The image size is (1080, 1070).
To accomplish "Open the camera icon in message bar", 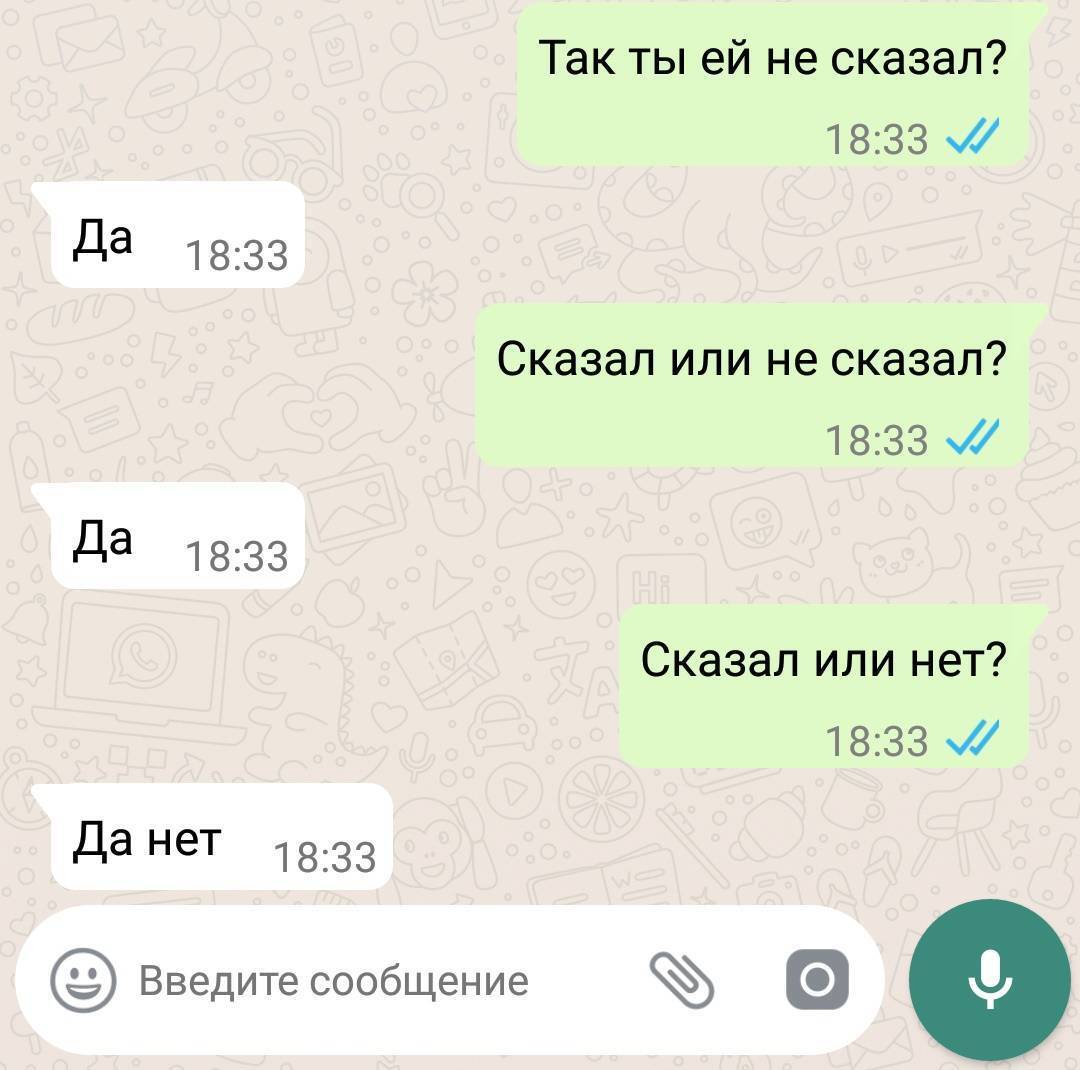I will tap(818, 979).
